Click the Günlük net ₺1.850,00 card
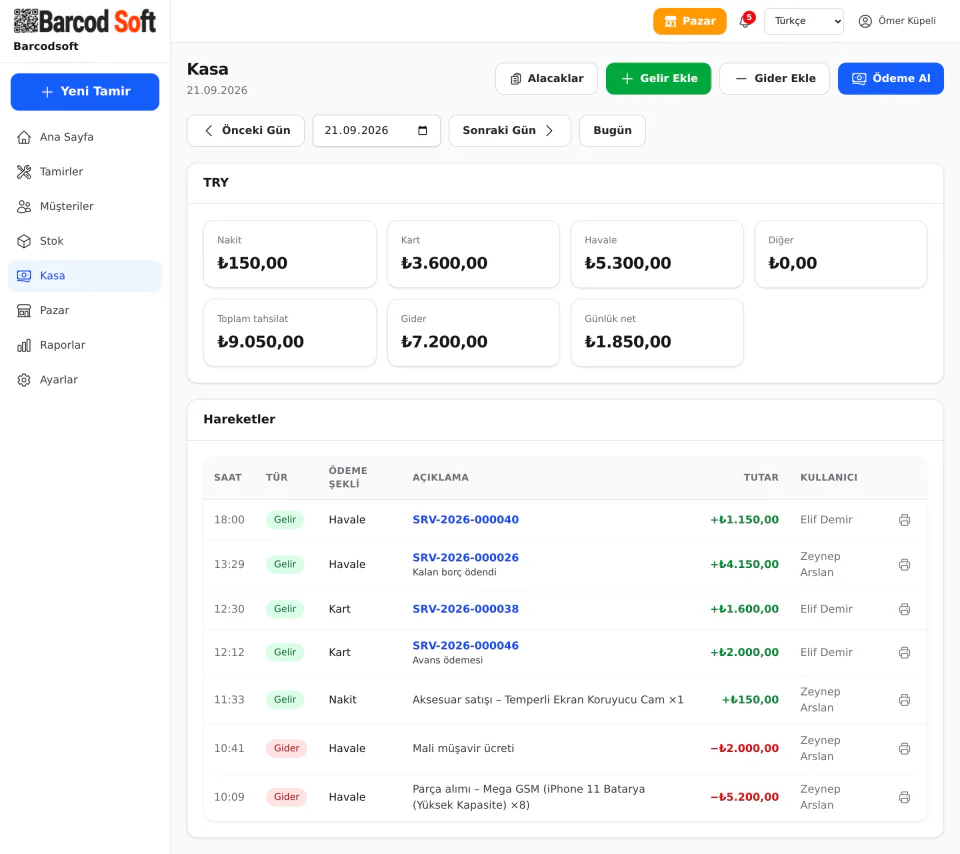The width and height of the screenshot is (960, 854). [x=657, y=333]
